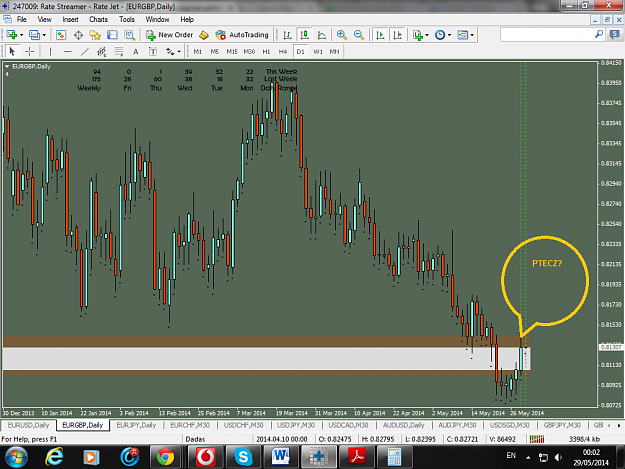Open the Charts menu
Screen dimensions: 625x469
(98, 20)
